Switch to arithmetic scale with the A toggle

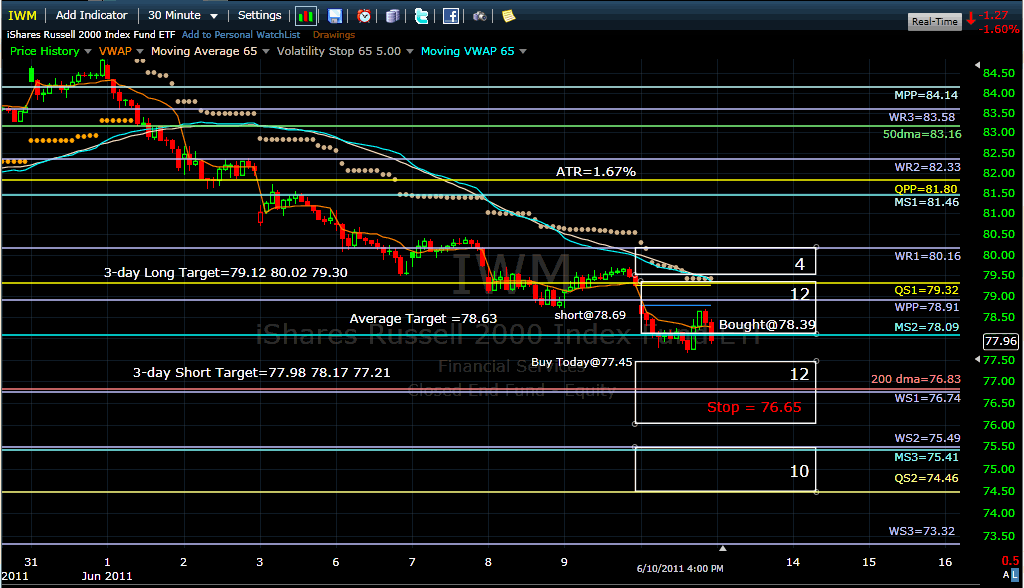point(1006,575)
